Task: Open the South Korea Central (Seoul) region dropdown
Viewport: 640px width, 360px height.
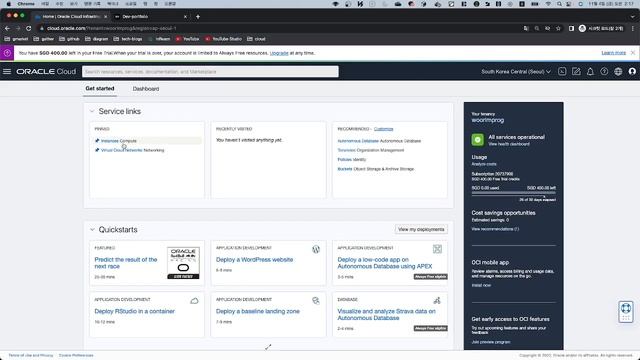Action: [x=516, y=71]
